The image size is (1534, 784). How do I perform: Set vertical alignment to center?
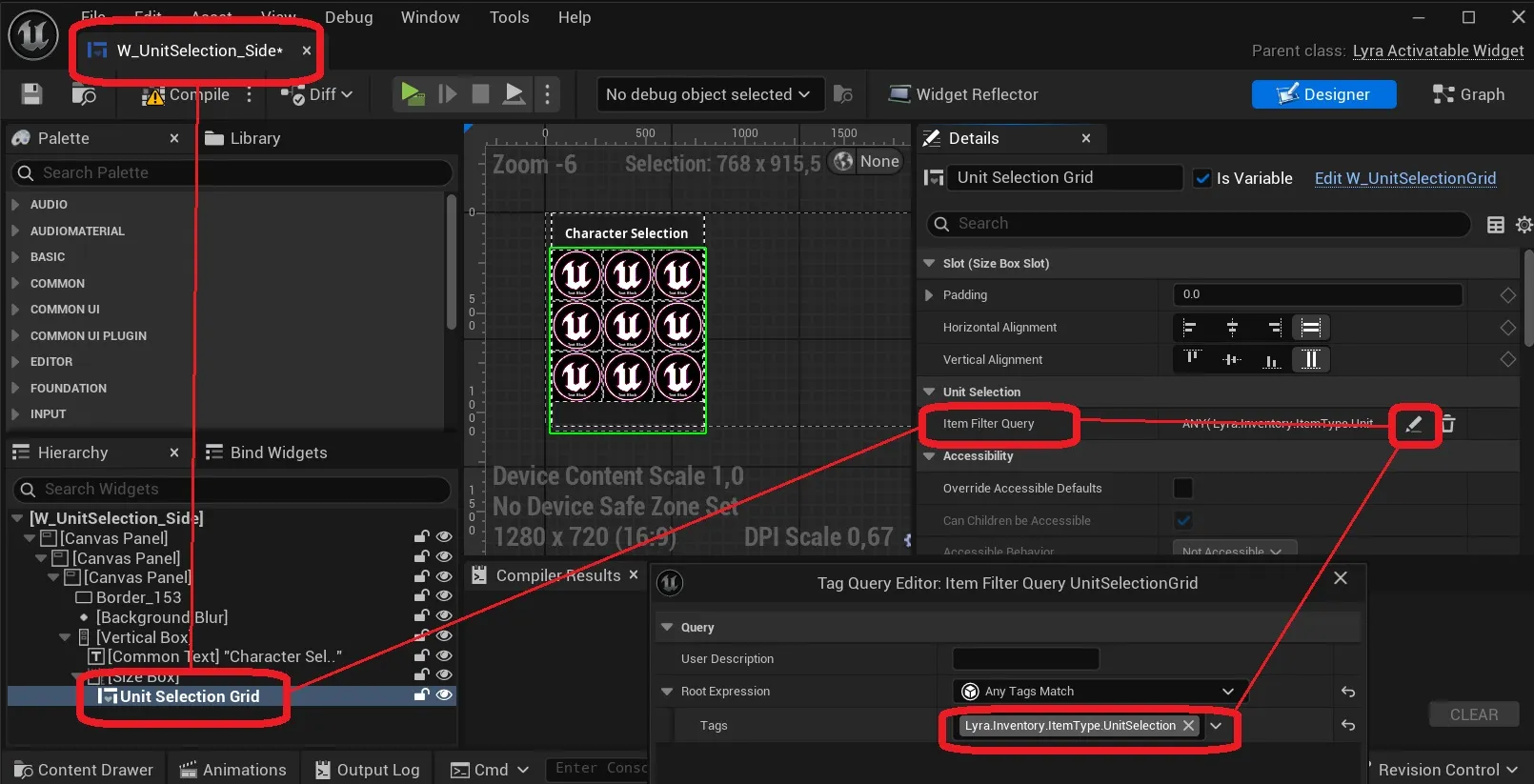(1232, 359)
